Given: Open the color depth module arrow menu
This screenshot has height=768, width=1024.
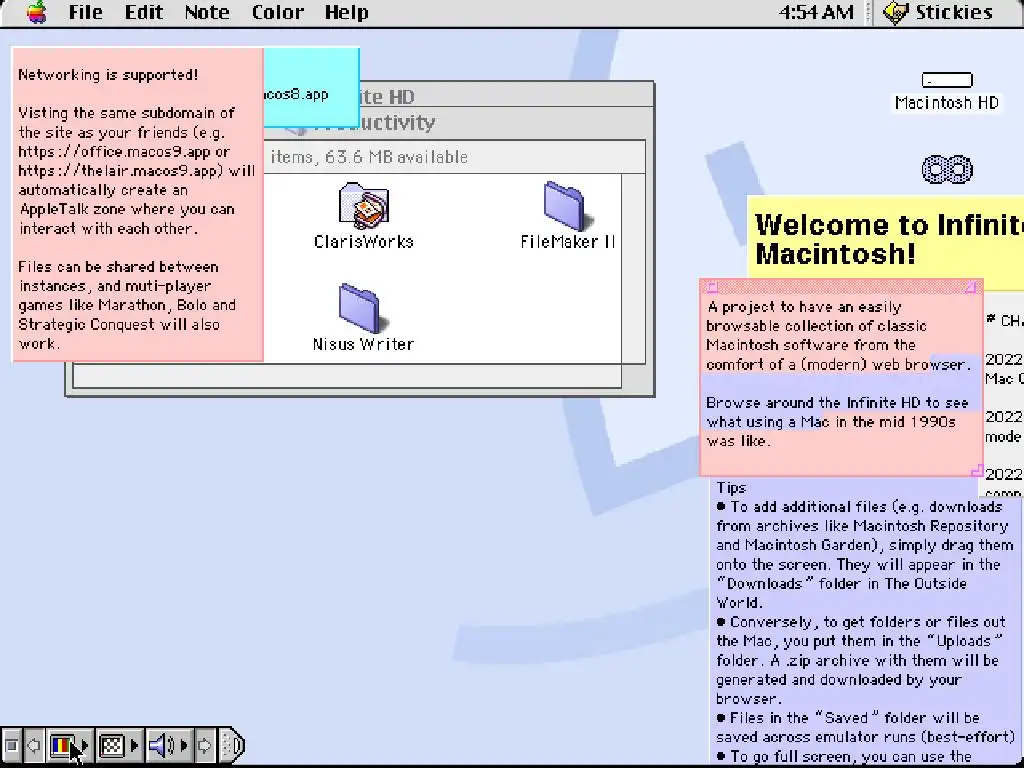Looking at the screenshot, I should point(86,745).
